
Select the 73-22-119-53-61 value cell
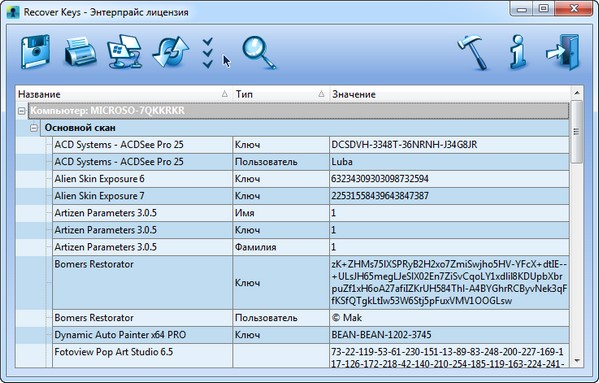(x=449, y=357)
